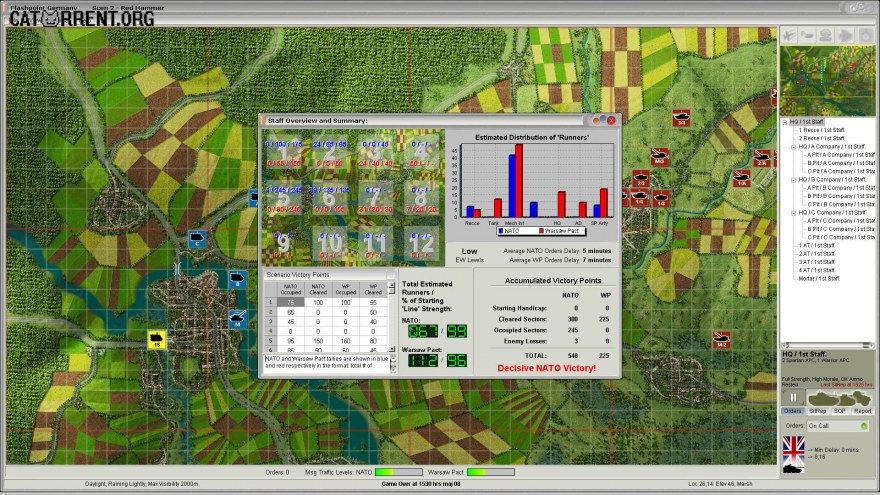Image resolution: width=880 pixels, height=495 pixels.
Task: Switch to the SitRep tab
Action: point(817,411)
